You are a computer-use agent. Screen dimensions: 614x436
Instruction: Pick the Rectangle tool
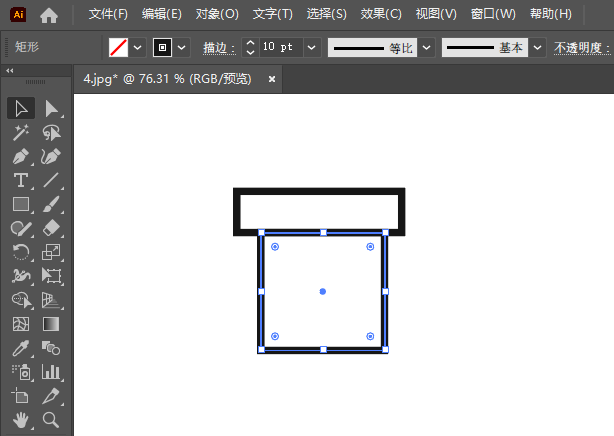tap(21, 204)
